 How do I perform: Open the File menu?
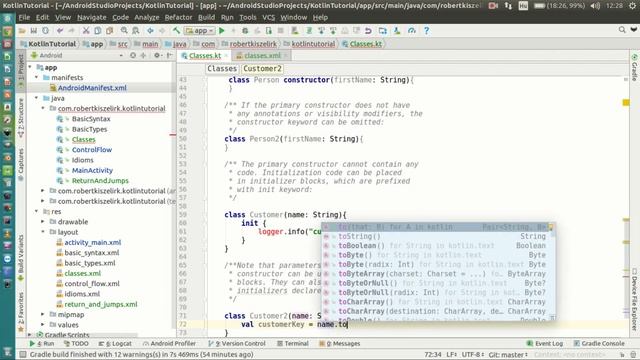pos(24,18)
